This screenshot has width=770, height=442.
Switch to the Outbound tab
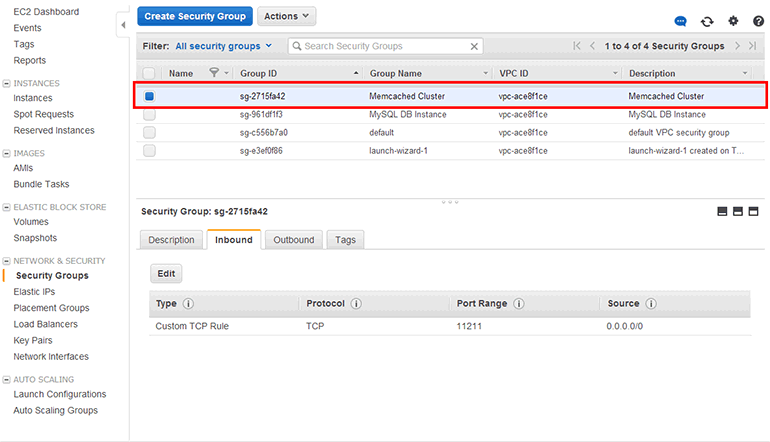point(293,240)
